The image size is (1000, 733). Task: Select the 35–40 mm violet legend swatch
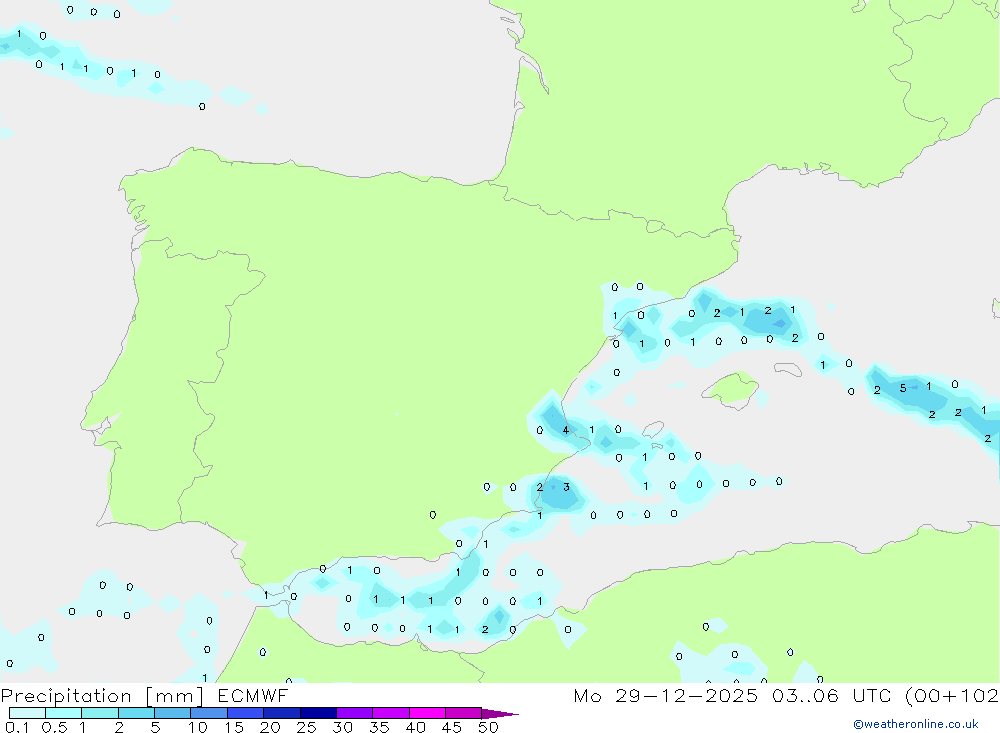pyautogui.click(x=391, y=713)
